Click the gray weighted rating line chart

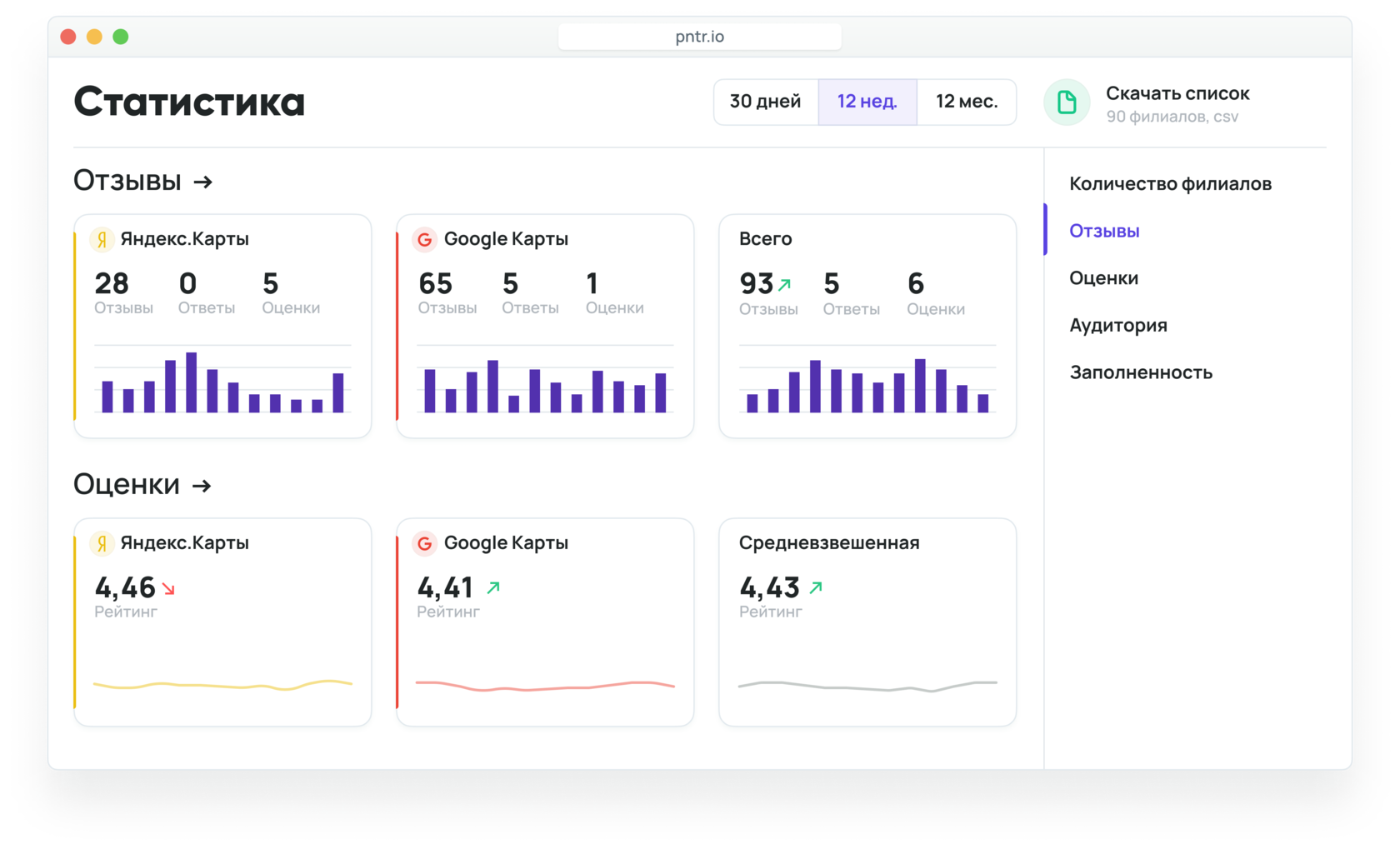(867, 687)
